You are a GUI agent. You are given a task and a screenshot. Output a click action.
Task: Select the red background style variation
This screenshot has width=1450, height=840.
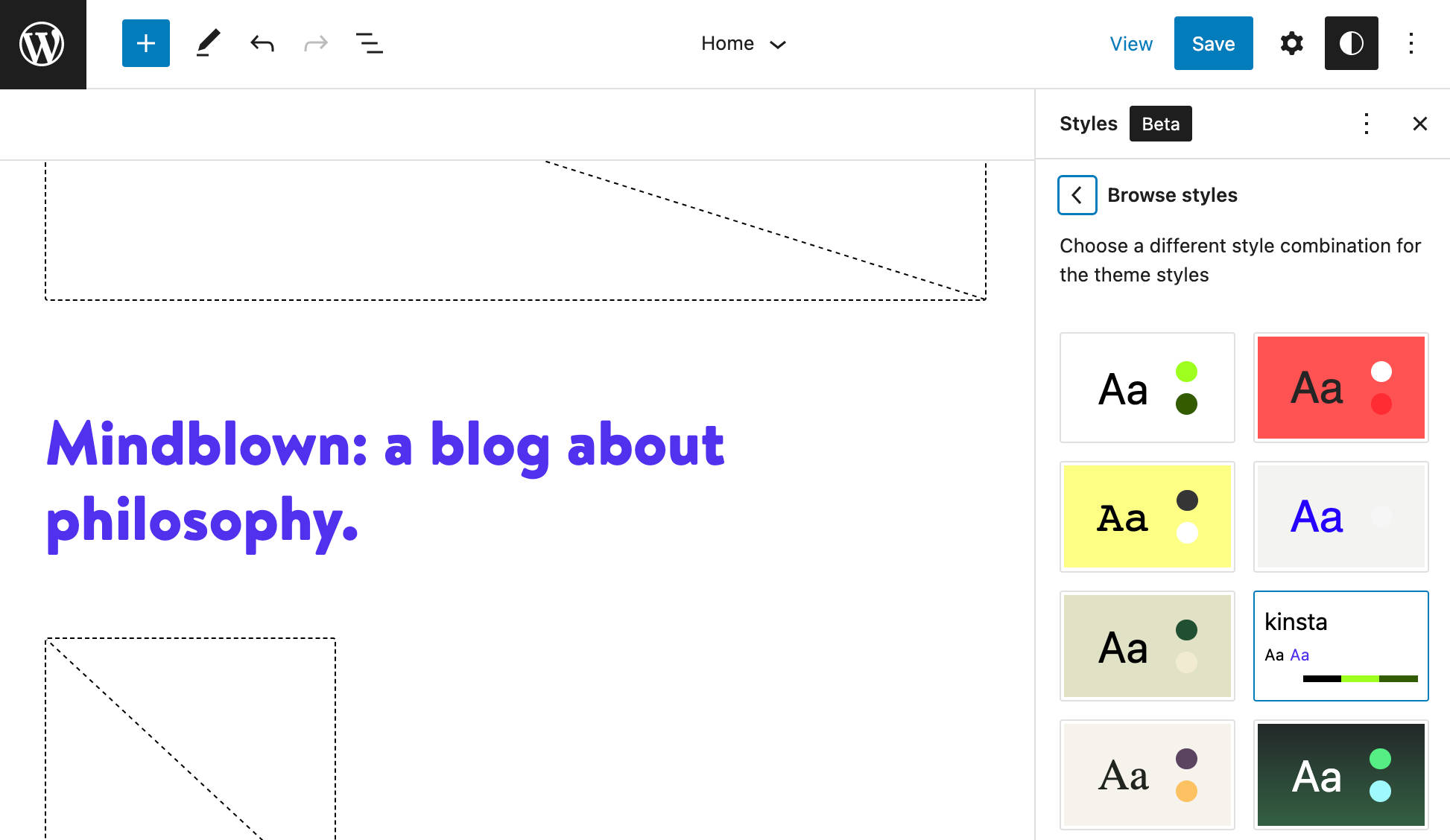pyautogui.click(x=1340, y=387)
